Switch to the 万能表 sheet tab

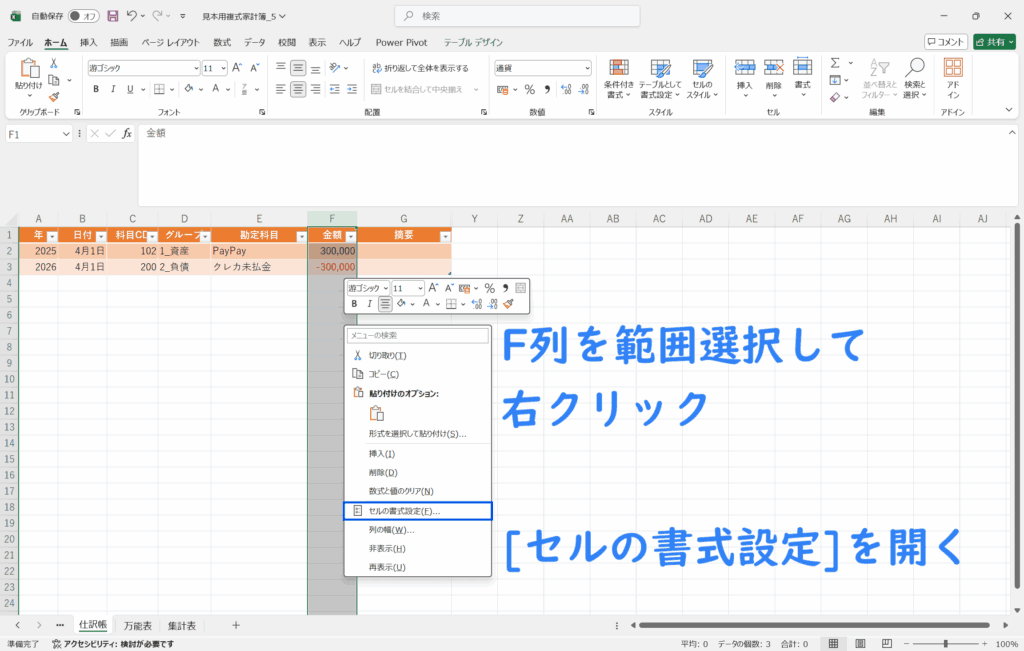137,626
